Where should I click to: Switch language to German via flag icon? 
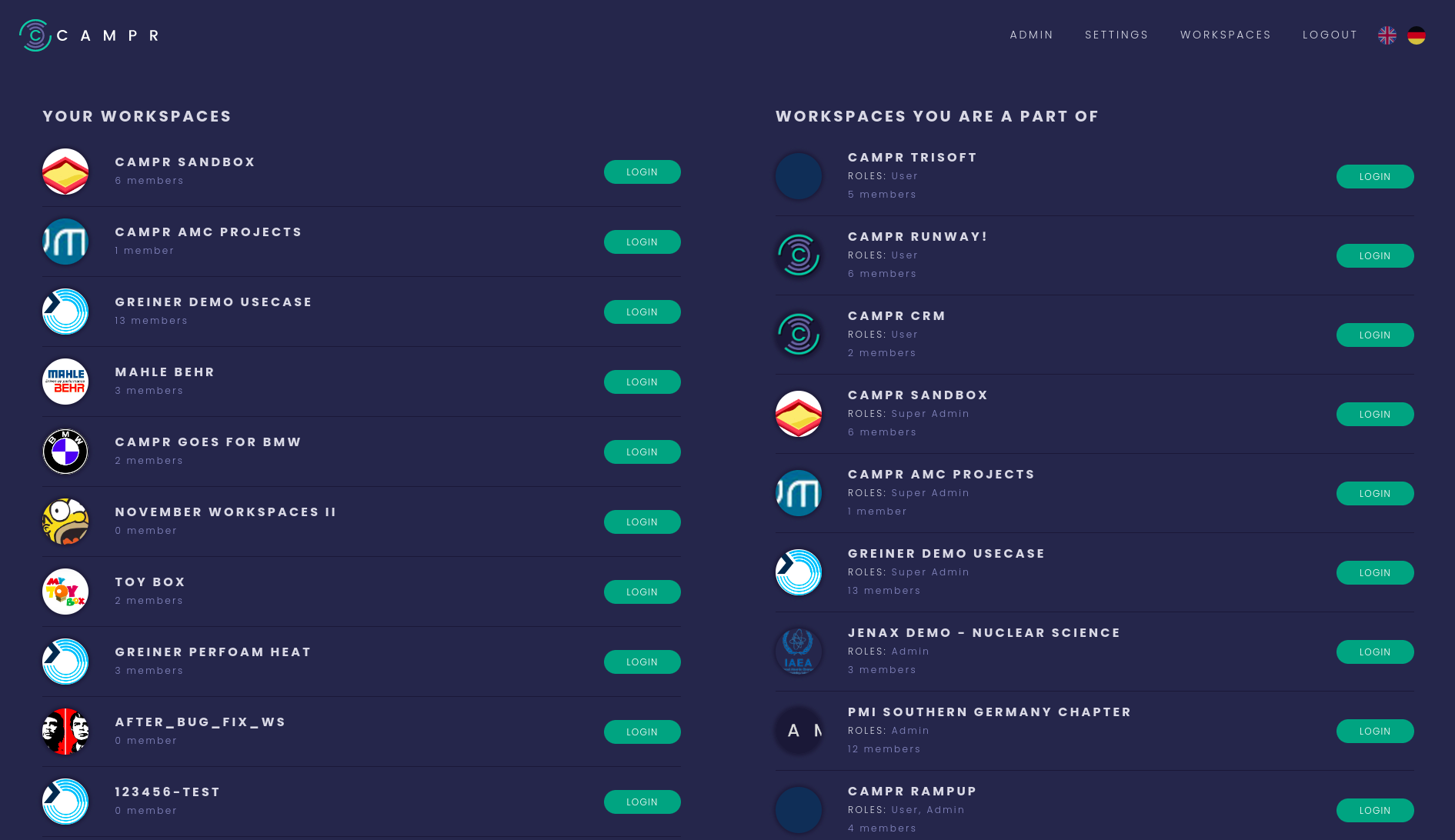pyautogui.click(x=1417, y=35)
